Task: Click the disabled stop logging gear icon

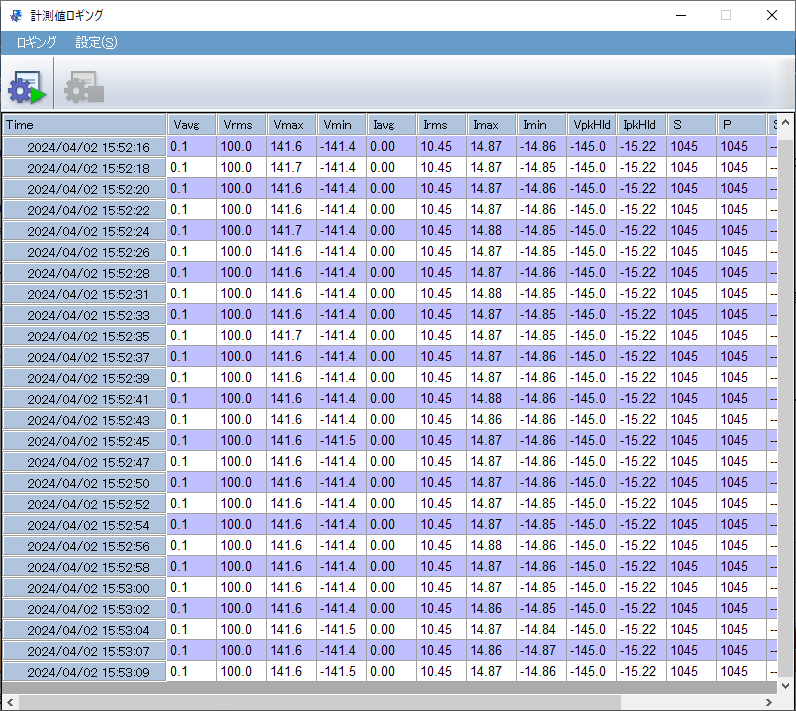Action: pos(84,89)
